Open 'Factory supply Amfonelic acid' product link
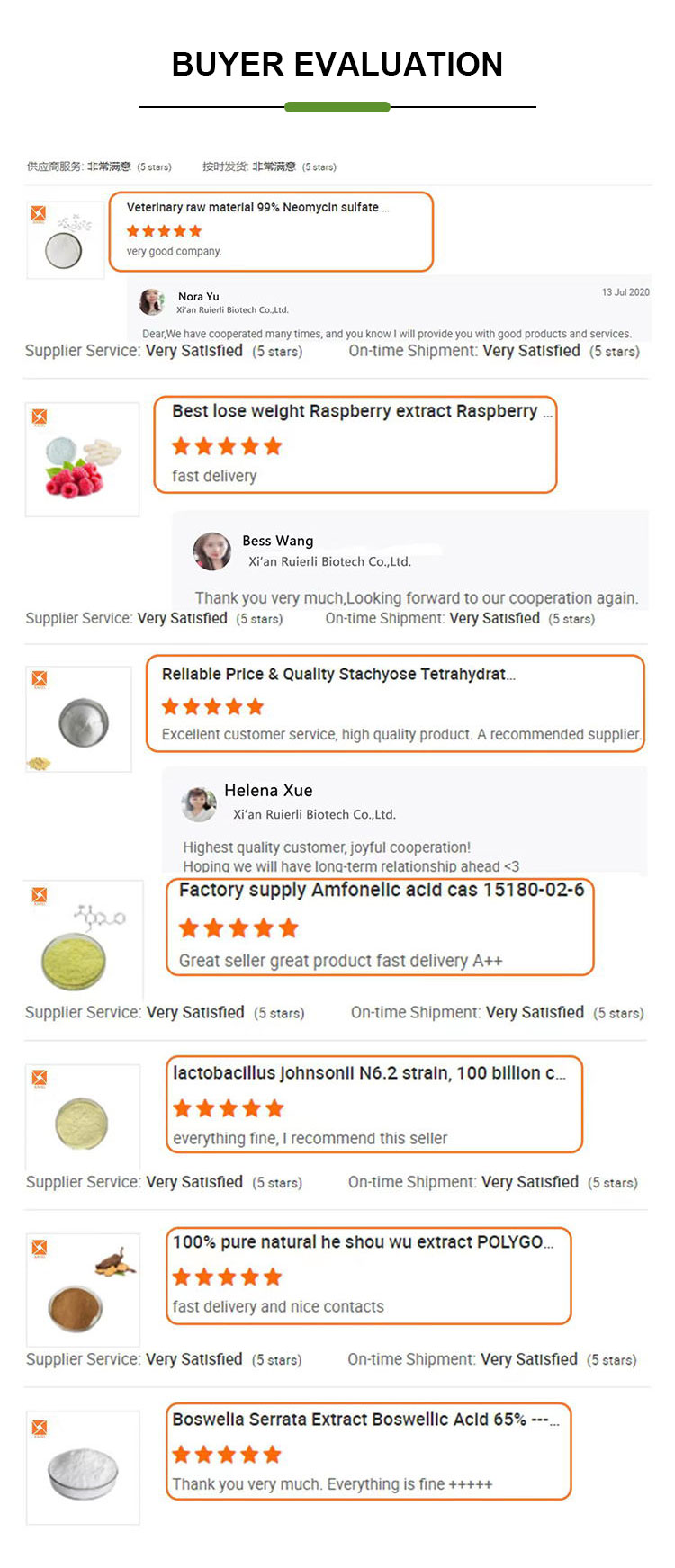The height and width of the screenshot is (1568, 675). coord(381,890)
